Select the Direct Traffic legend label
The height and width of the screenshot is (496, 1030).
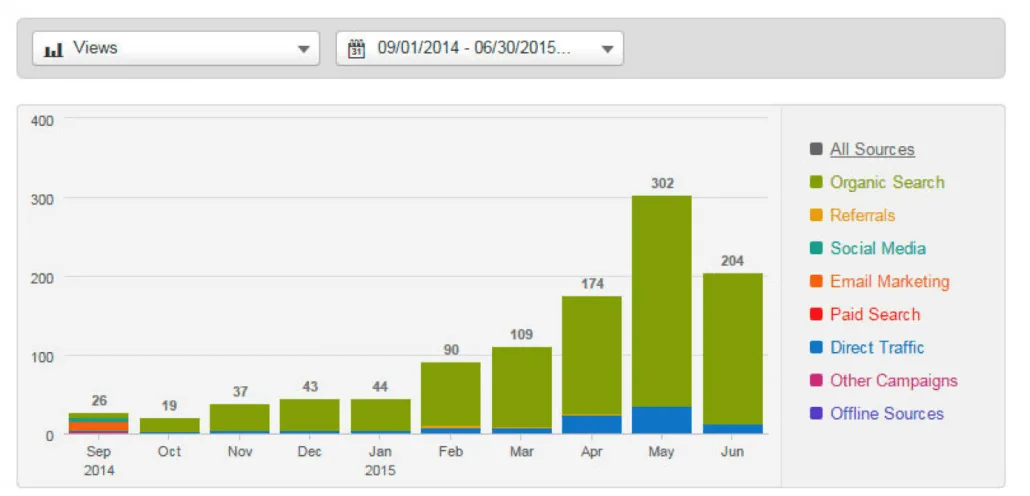click(x=877, y=348)
